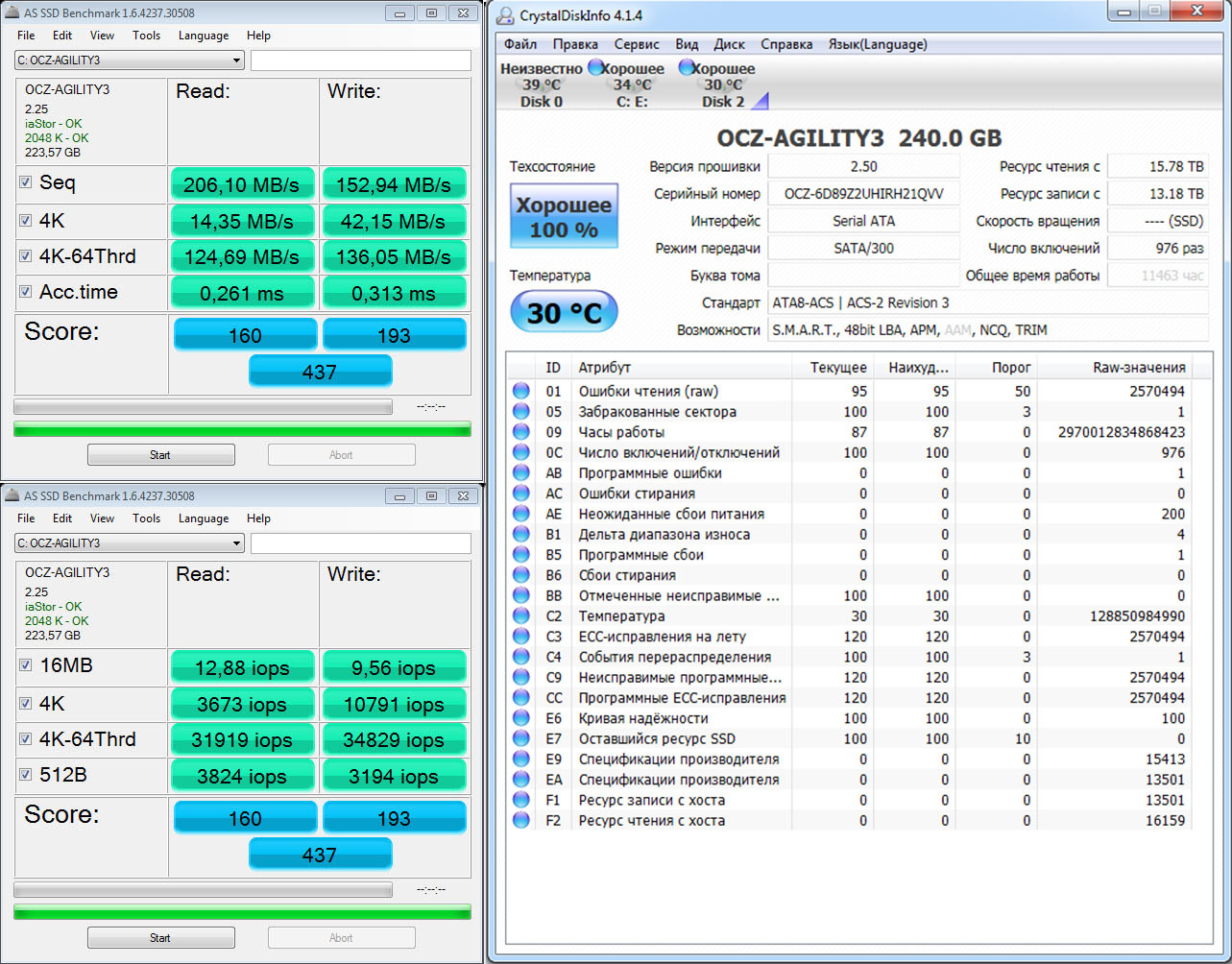The width and height of the screenshot is (1232, 964).
Task: Click the status orb beside Температура attribute
Action: point(521,615)
